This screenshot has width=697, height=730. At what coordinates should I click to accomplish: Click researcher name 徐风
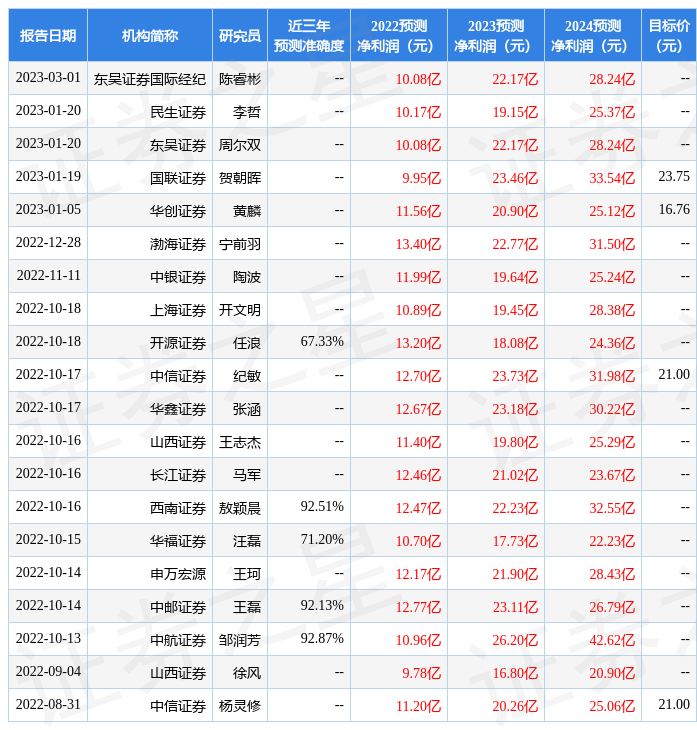247,674
